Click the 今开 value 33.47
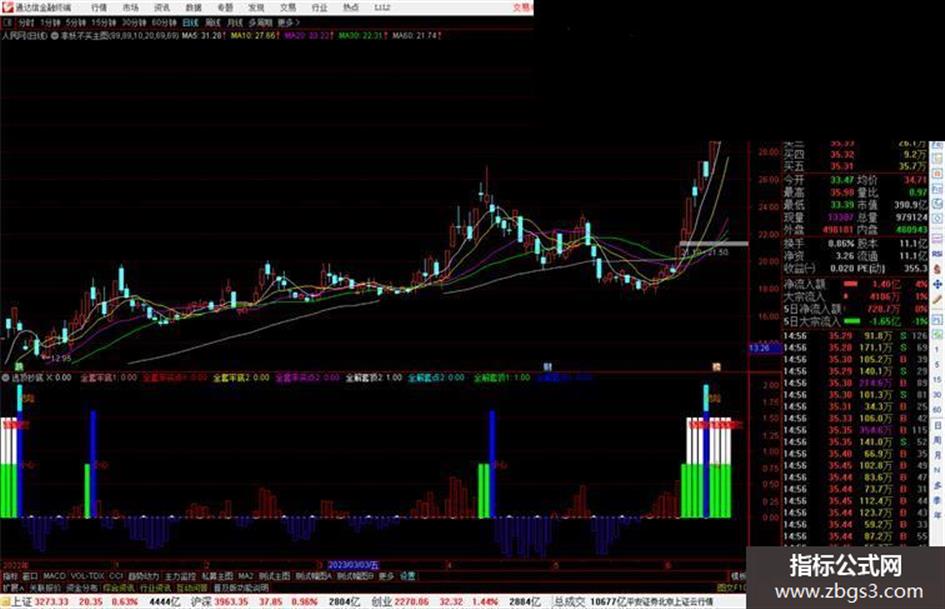This screenshot has height=609, width=945. pyautogui.click(x=842, y=180)
